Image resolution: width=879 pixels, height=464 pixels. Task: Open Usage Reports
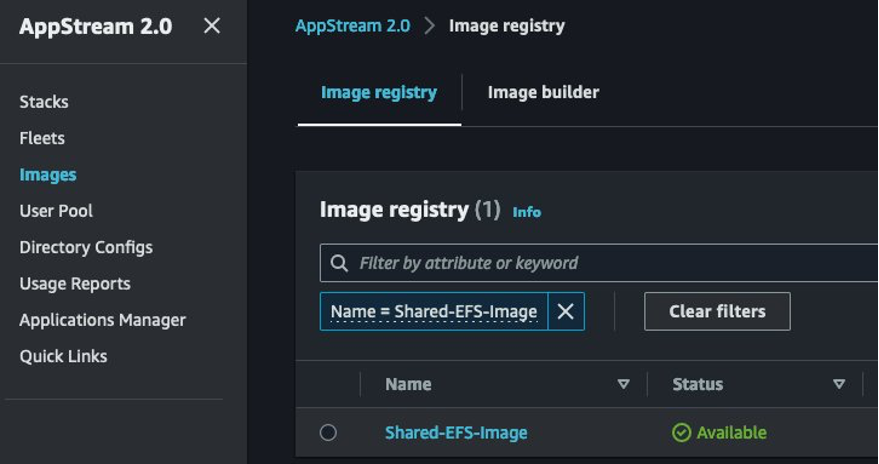click(75, 284)
